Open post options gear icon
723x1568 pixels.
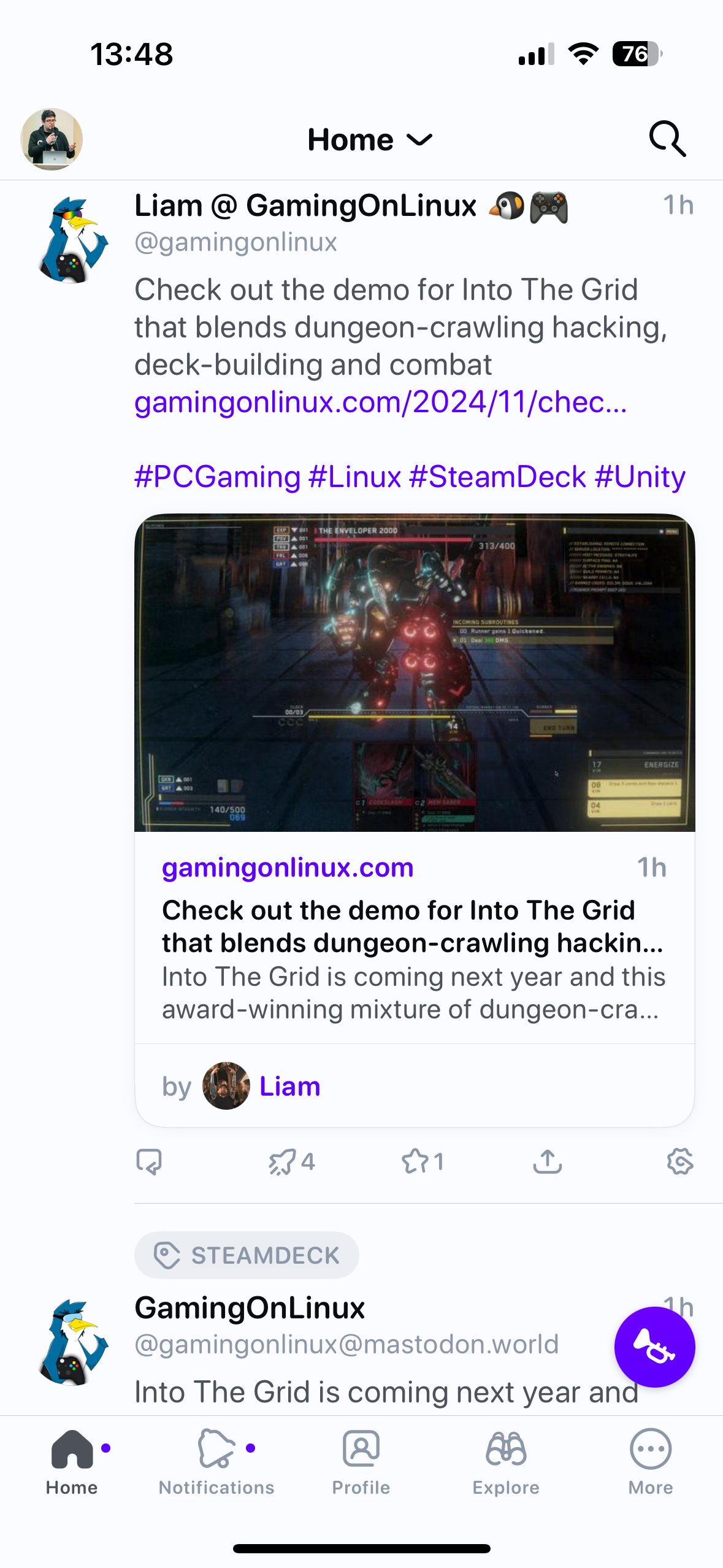pos(680,1161)
